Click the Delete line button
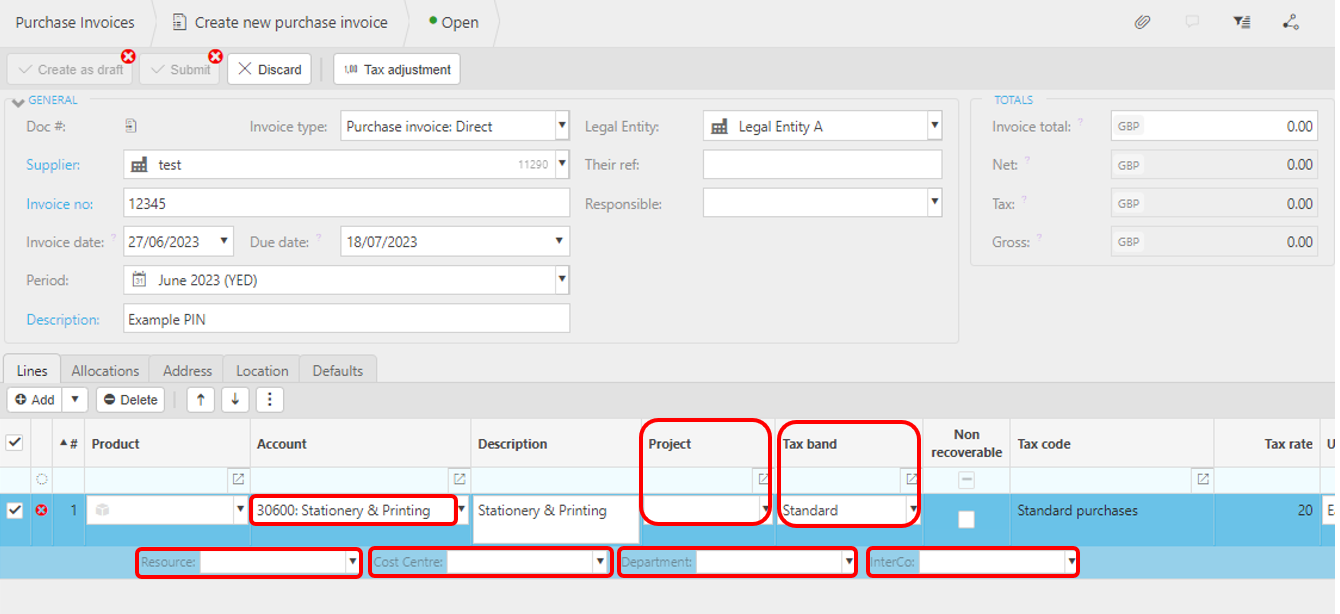 point(131,399)
